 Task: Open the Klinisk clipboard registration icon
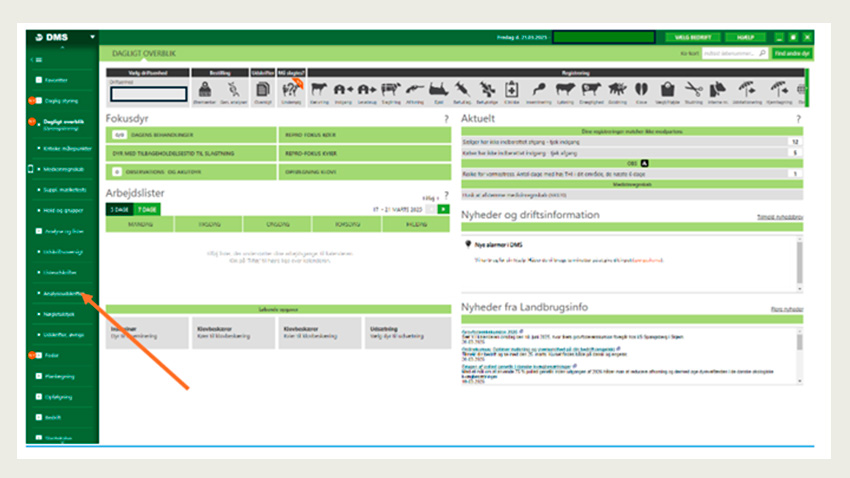pos(512,91)
